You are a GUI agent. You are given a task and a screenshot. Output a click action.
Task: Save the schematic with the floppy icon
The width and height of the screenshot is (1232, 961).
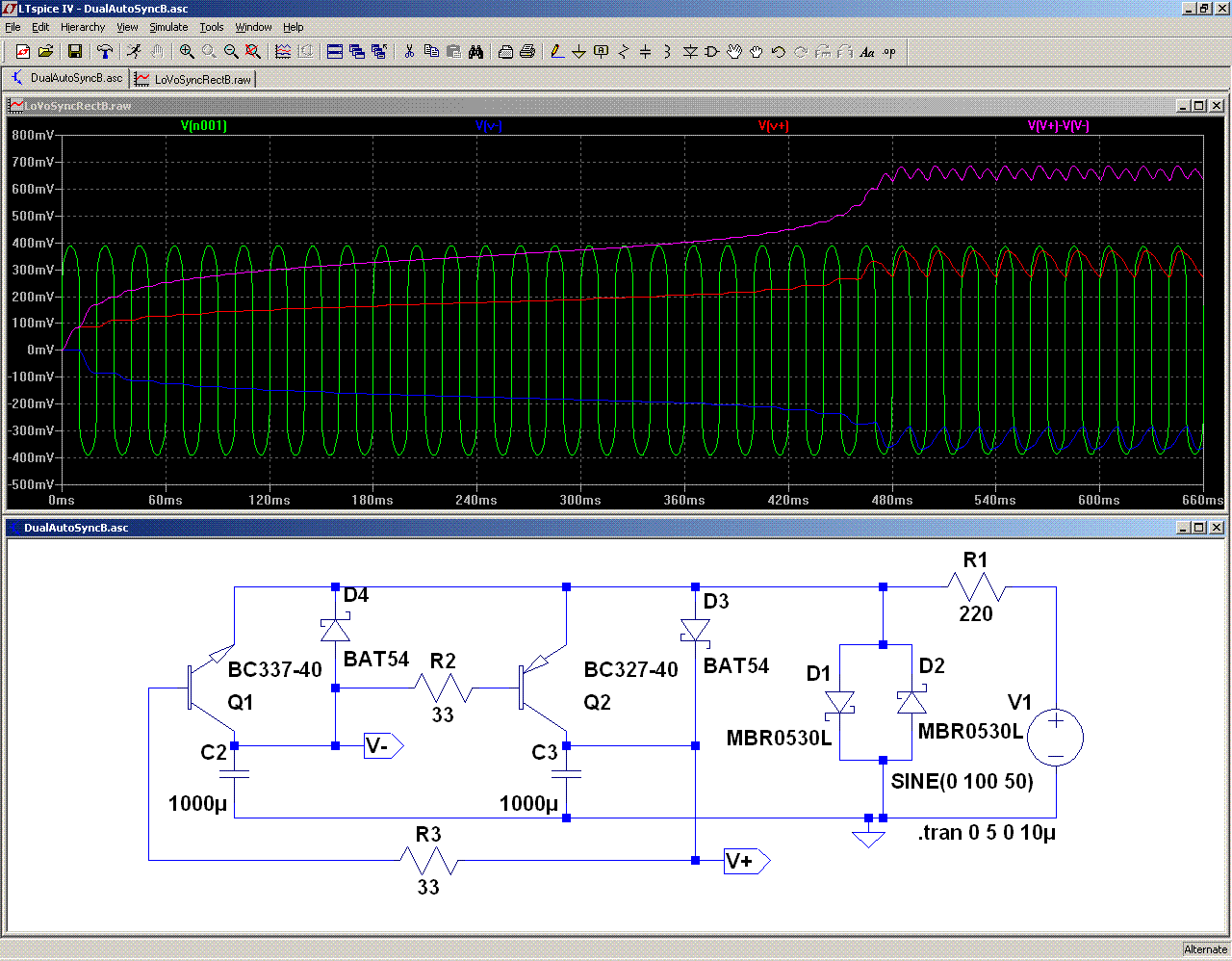coord(75,52)
